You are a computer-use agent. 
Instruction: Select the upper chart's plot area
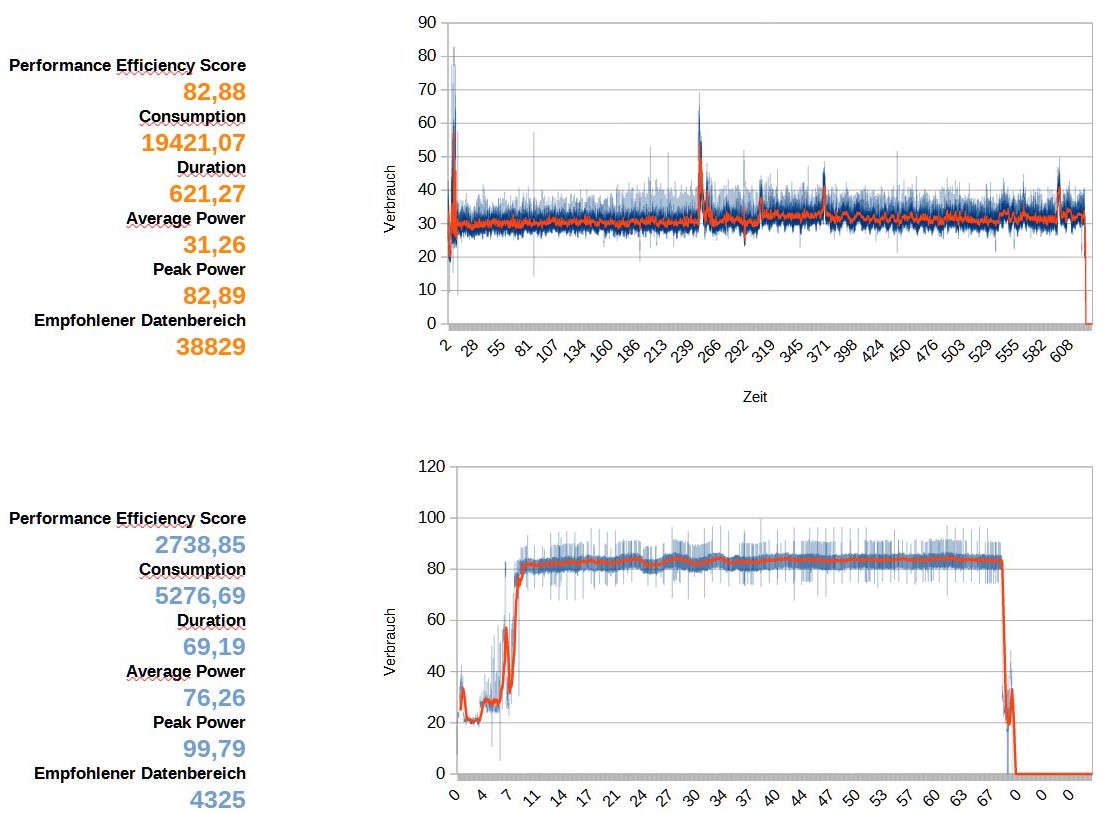[x=769, y=173]
